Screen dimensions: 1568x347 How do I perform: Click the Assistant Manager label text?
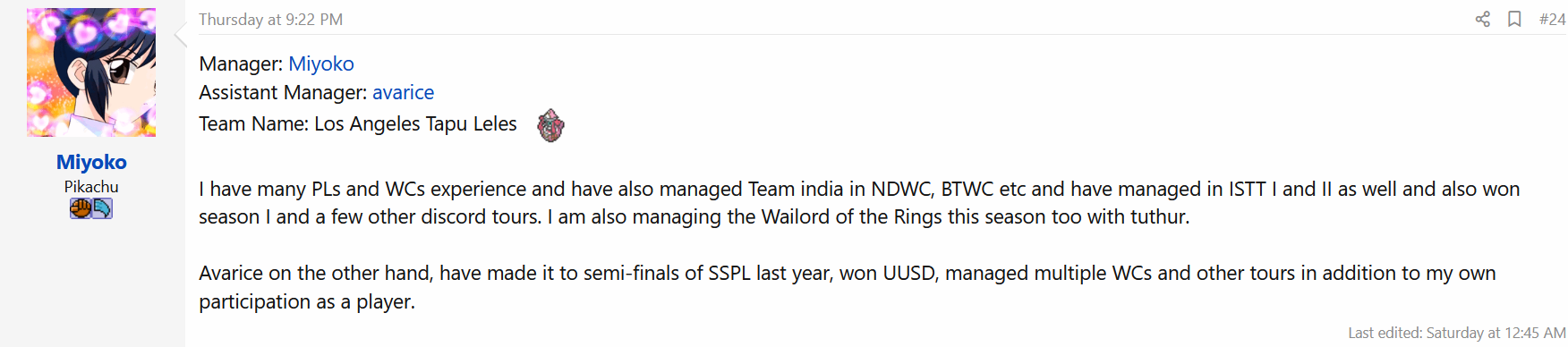pos(283,92)
